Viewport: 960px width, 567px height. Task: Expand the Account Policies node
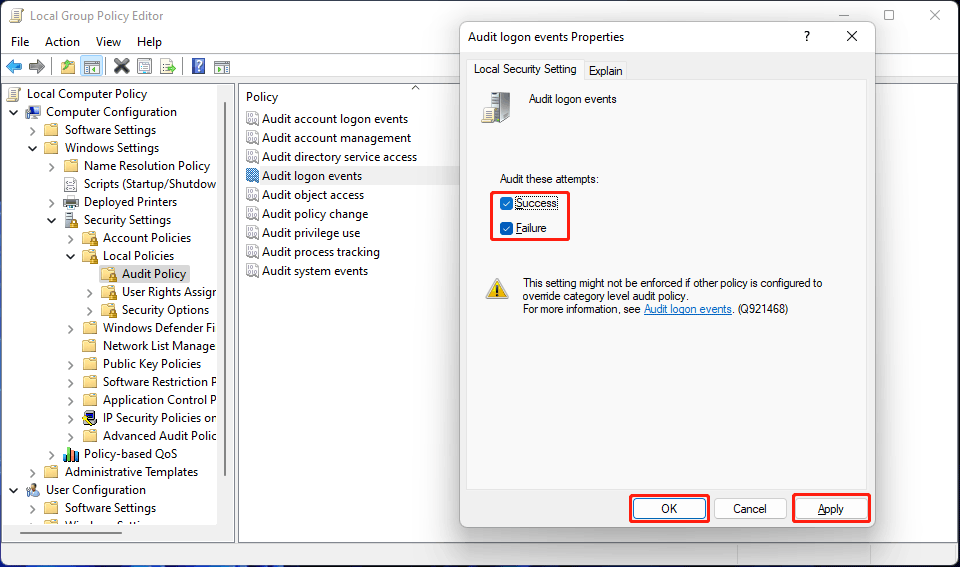point(70,239)
